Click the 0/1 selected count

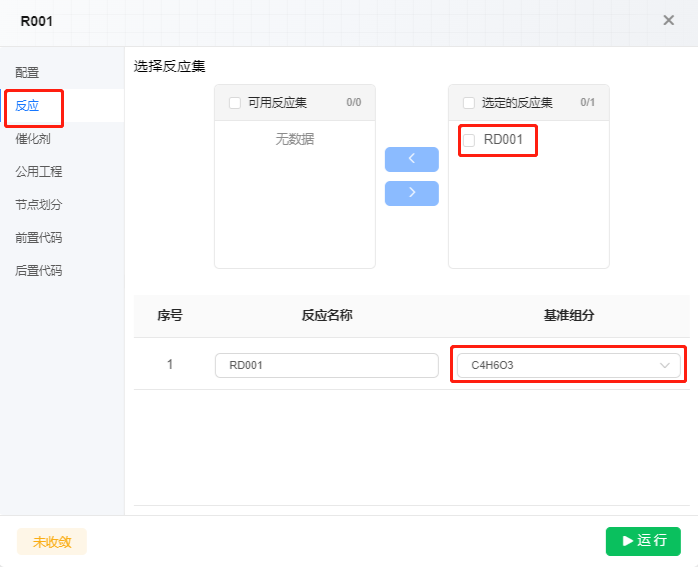point(588,102)
